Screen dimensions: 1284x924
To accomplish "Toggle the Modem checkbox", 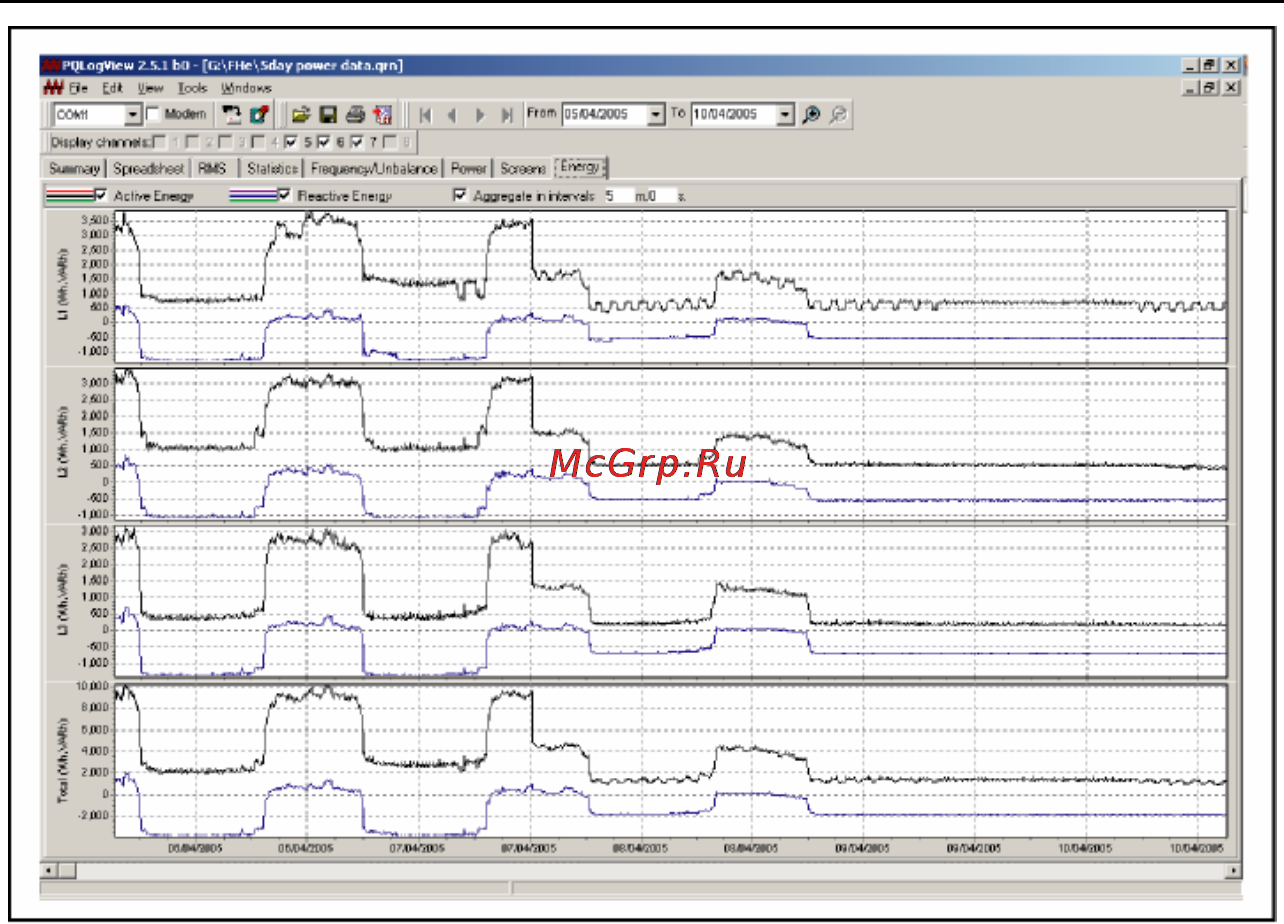I will pyautogui.click(x=154, y=114).
